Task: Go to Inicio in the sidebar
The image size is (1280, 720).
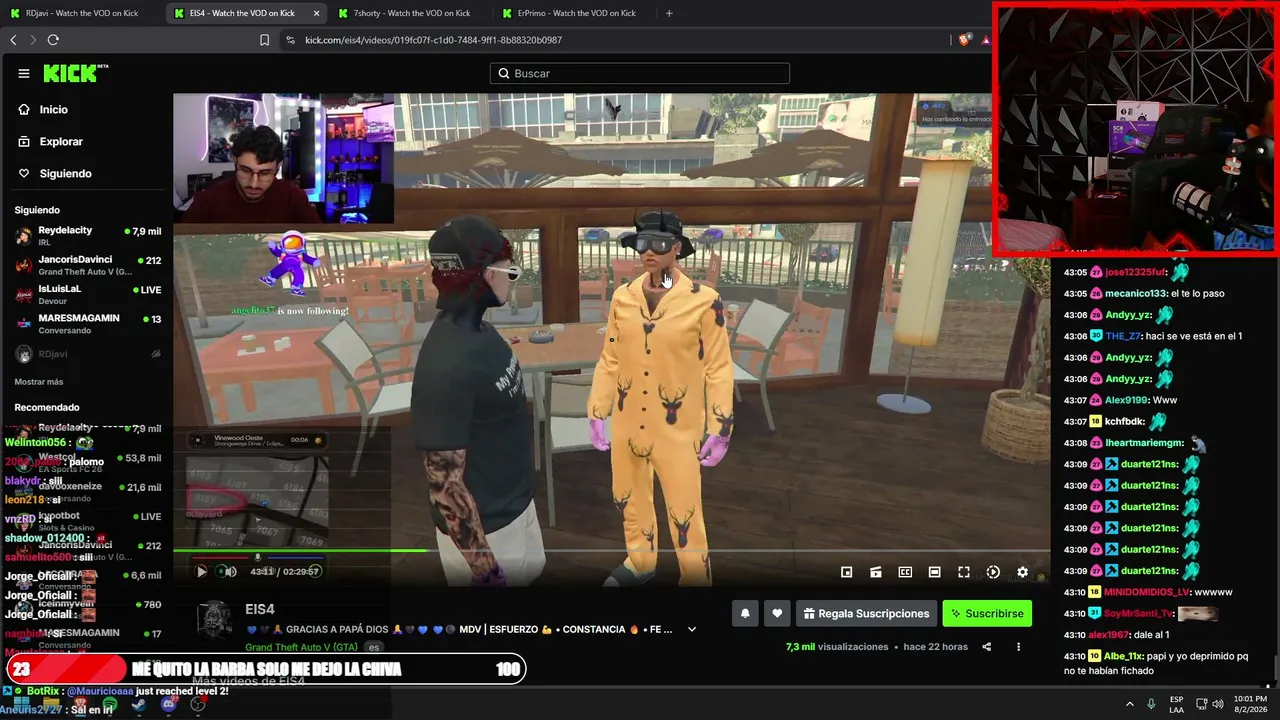Action: coord(54,110)
